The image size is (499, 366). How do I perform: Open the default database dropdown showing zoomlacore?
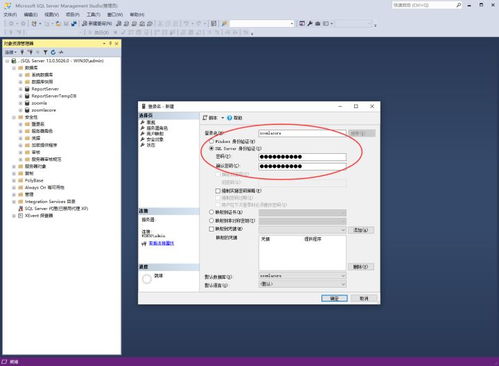click(x=302, y=276)
